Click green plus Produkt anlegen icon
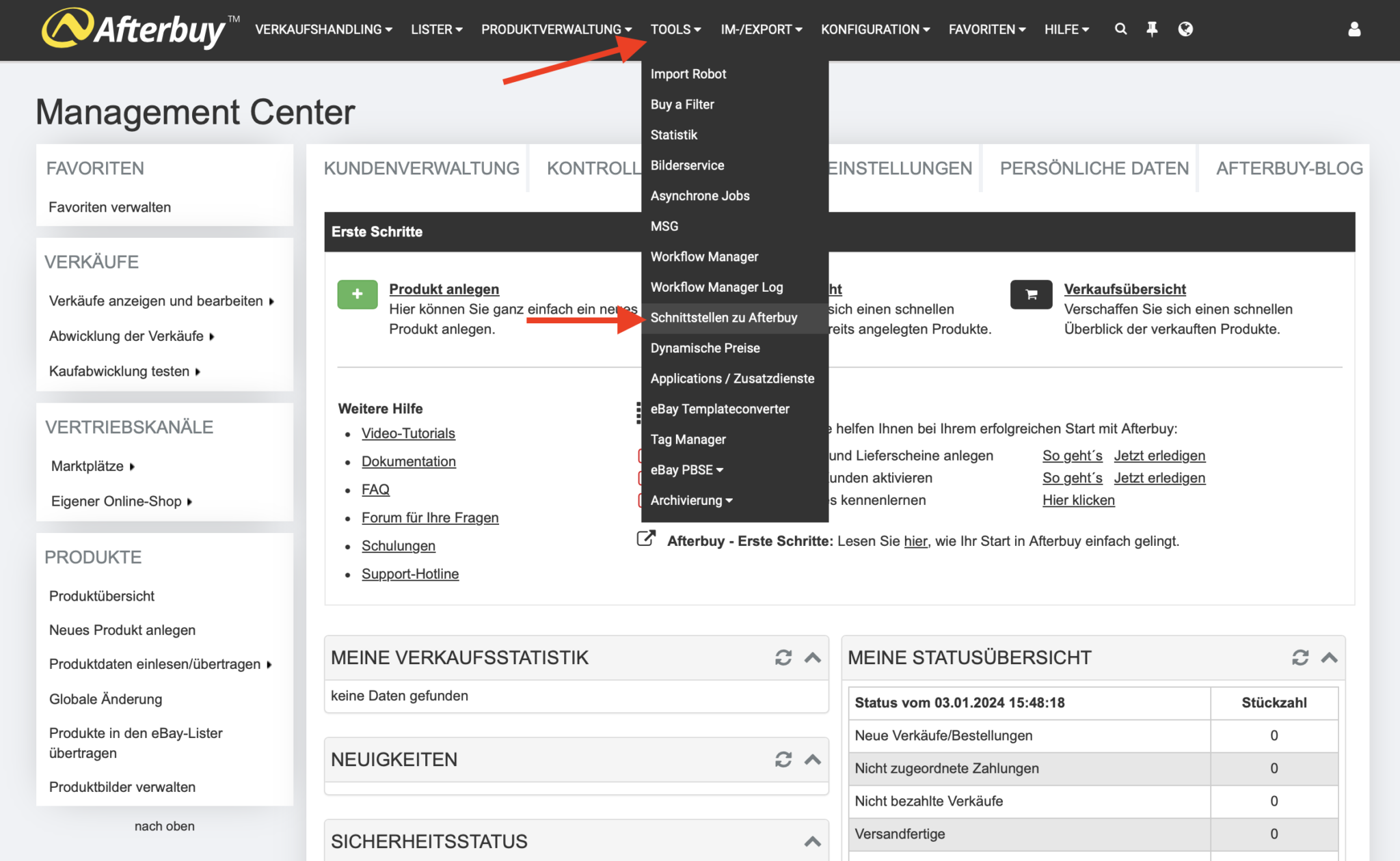Viewport: 1400px width, 861px height. [358, 295]
